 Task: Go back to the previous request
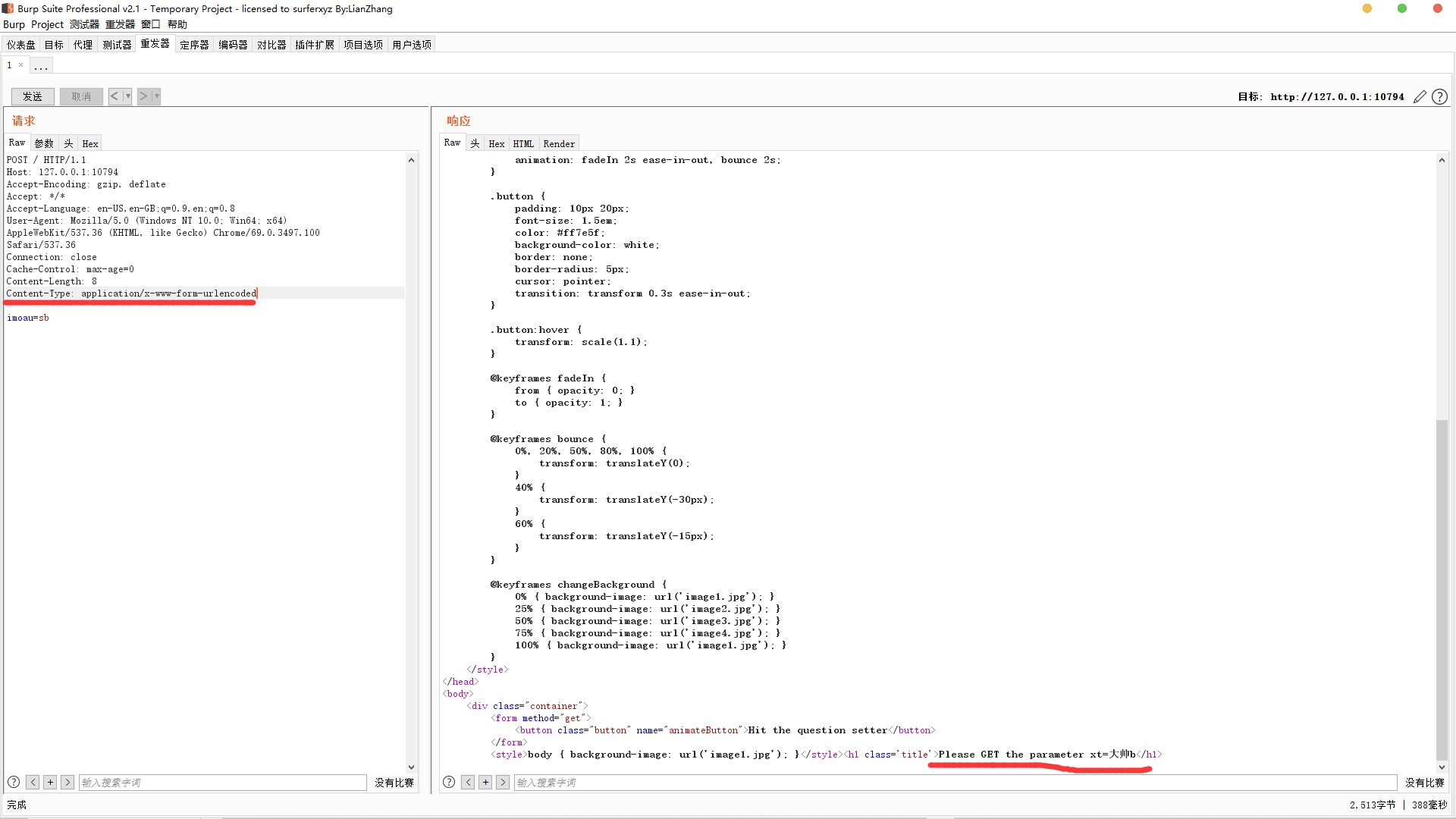tap(115, 96)
